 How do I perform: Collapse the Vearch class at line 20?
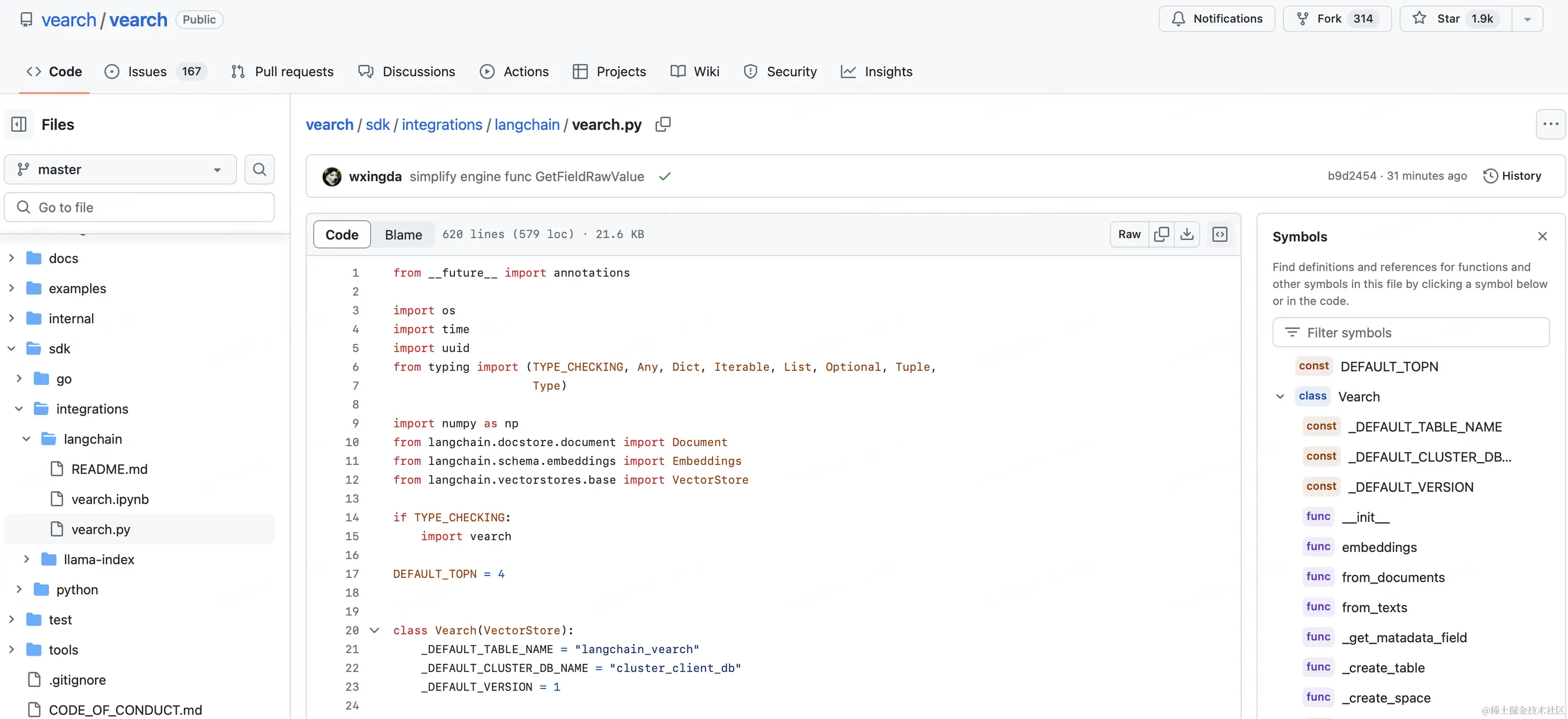tap(374, 630)
